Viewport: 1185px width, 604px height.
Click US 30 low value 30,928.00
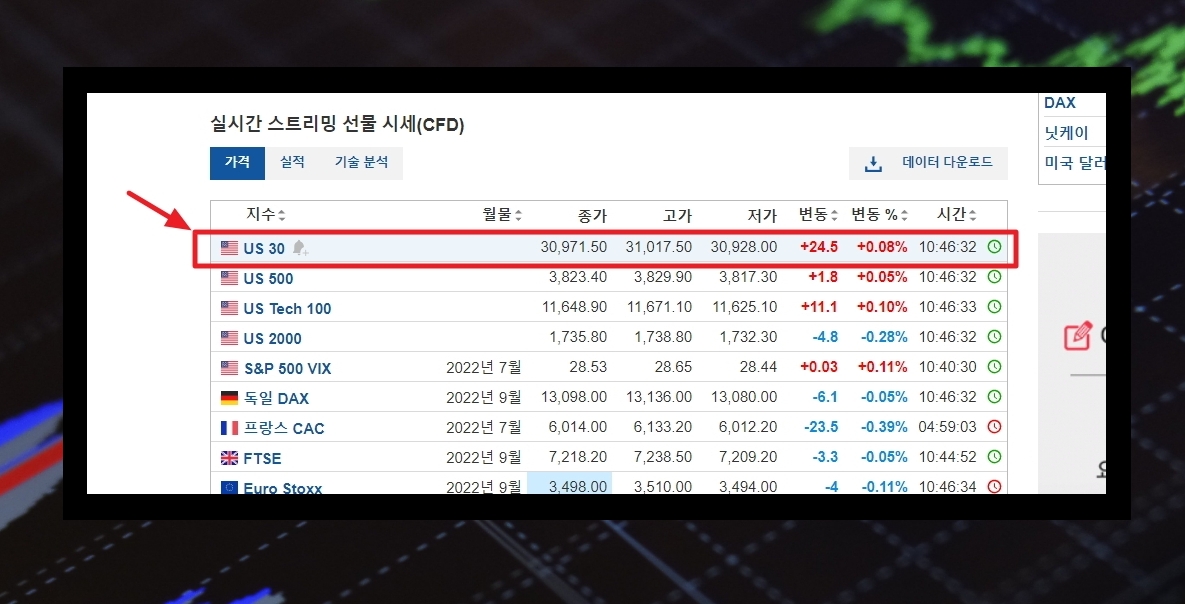744,247
